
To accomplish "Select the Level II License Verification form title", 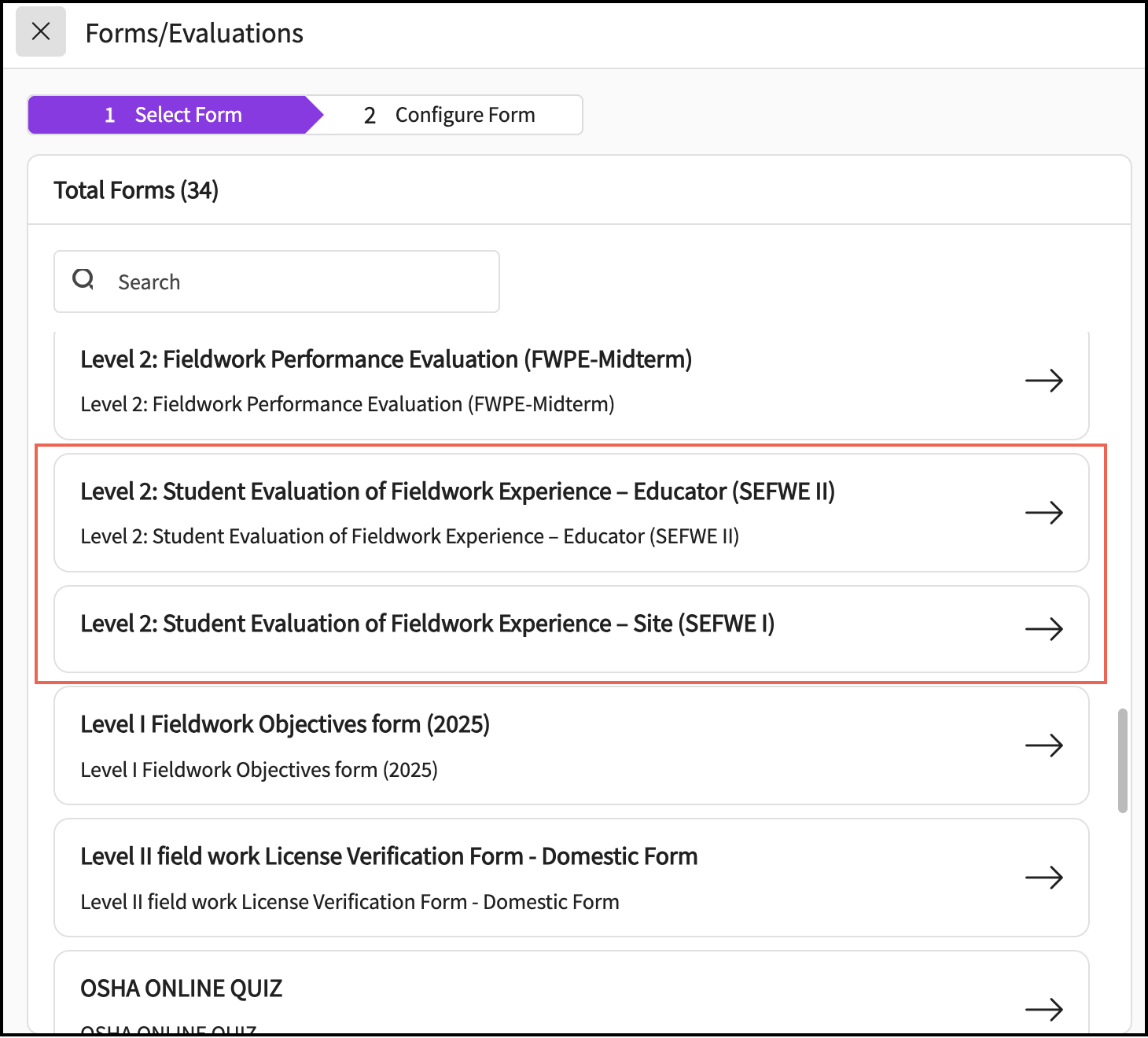I will (x=388, y=856).
